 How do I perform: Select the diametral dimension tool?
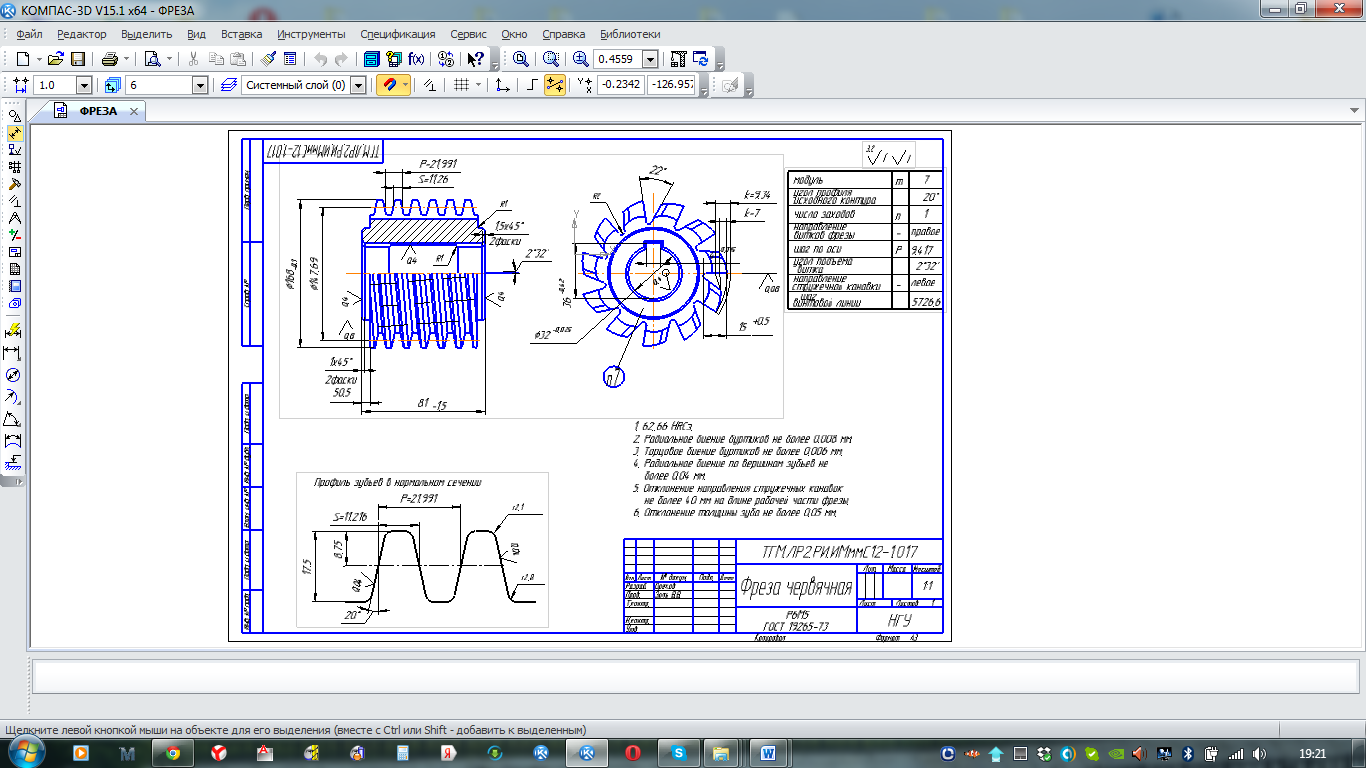(13, 376)
